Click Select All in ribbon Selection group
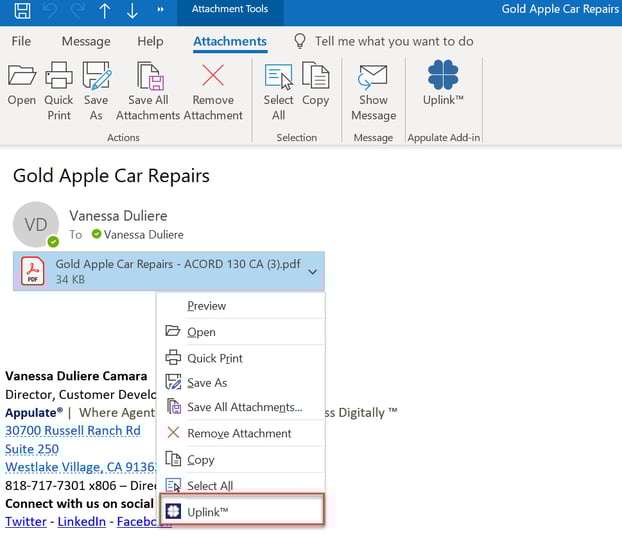The image size is (622, 540). (x=278, y=91)
